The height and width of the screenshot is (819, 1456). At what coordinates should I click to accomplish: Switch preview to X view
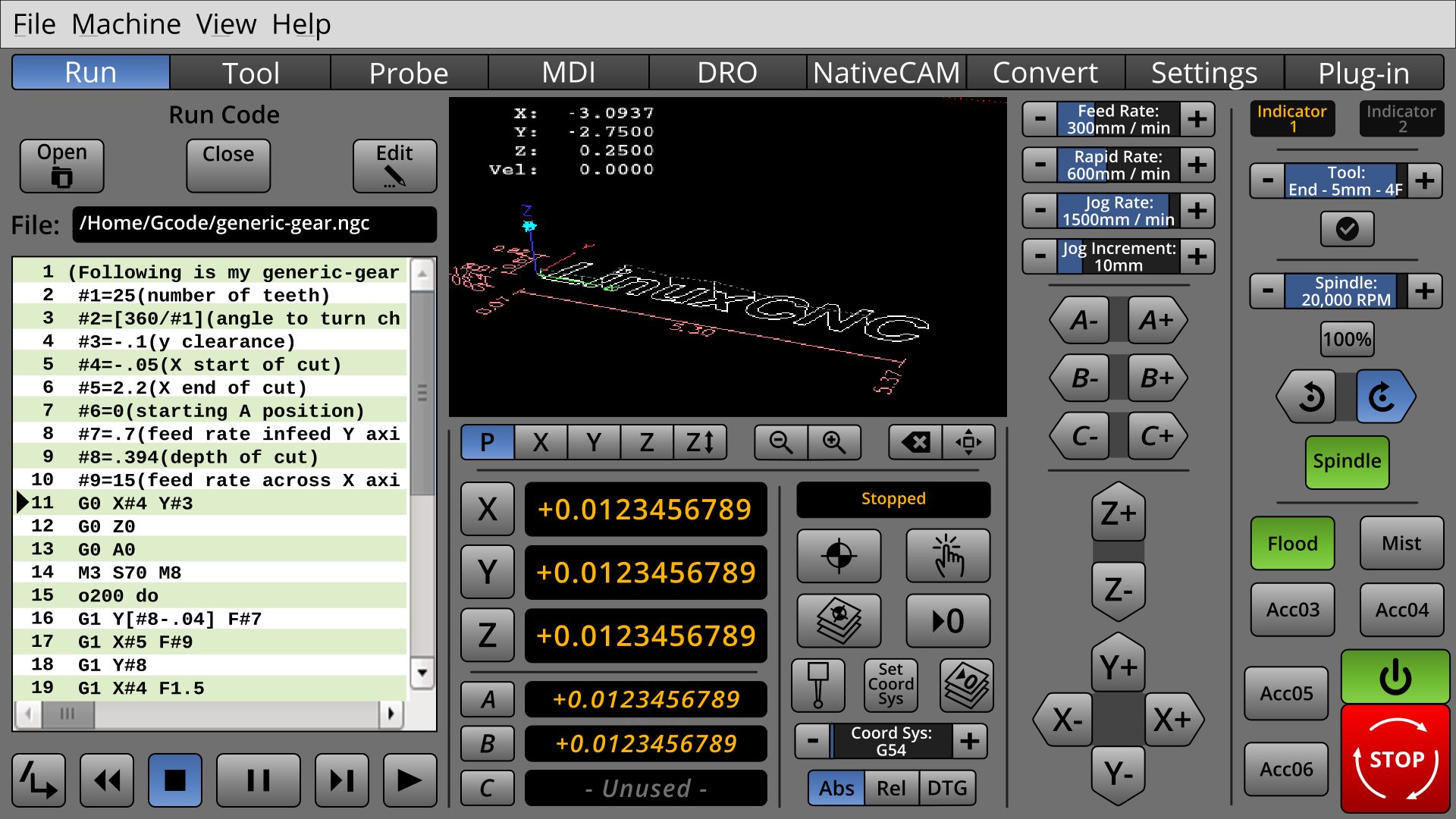click(541, 442)
